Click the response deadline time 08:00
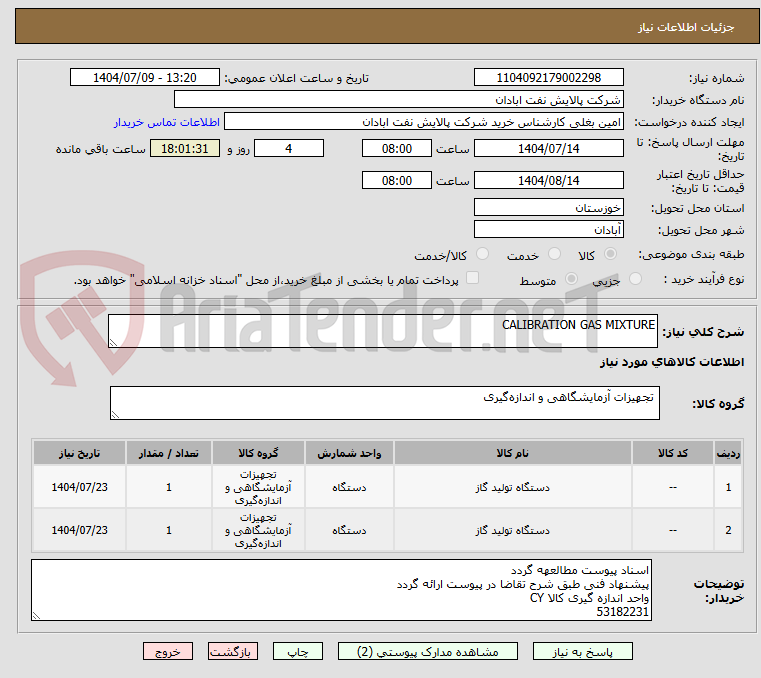This screenshot has height=678, width=761. click(x=397, y=149)
